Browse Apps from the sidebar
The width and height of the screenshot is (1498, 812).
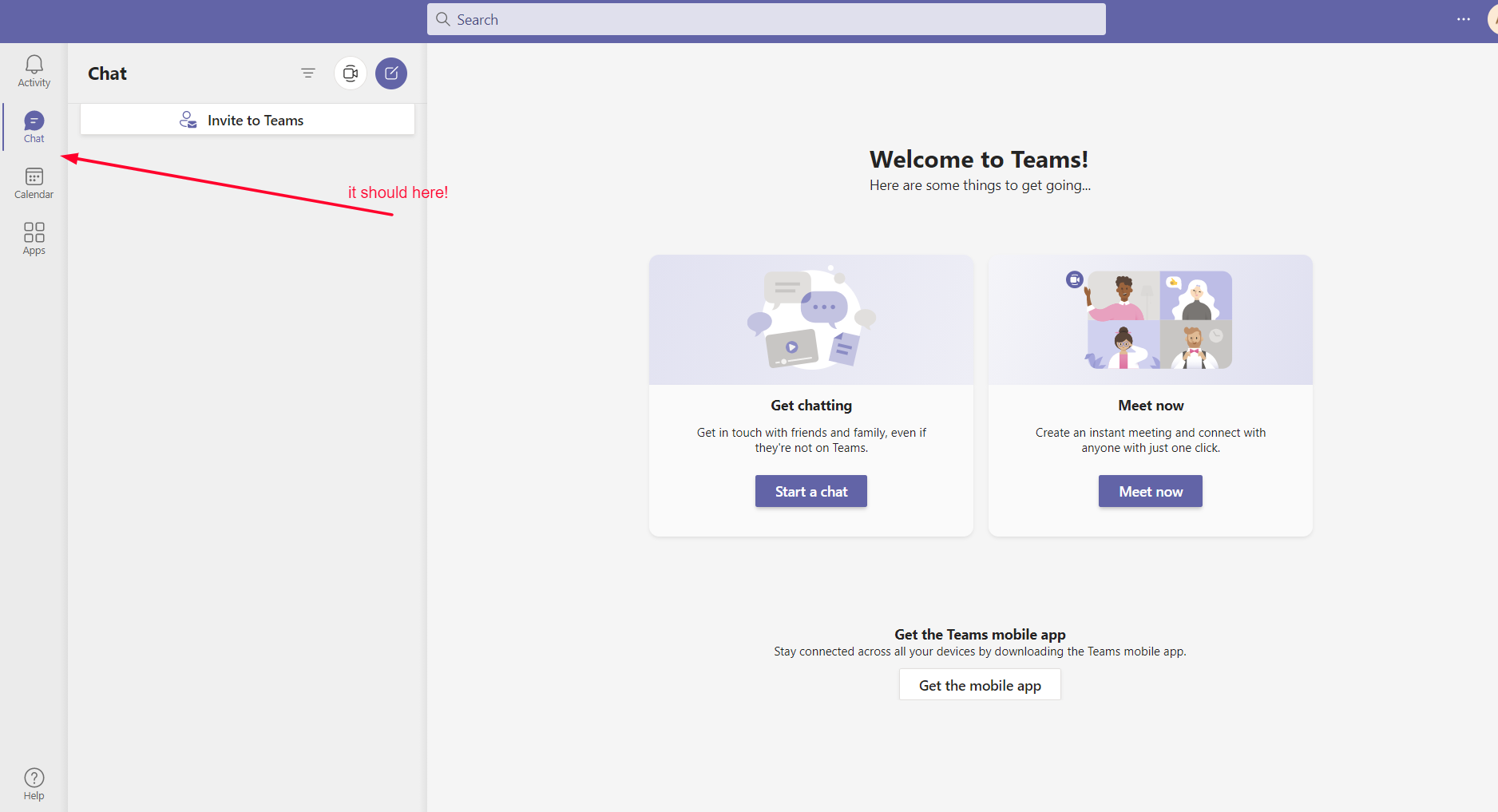click(x=34, y=237)
